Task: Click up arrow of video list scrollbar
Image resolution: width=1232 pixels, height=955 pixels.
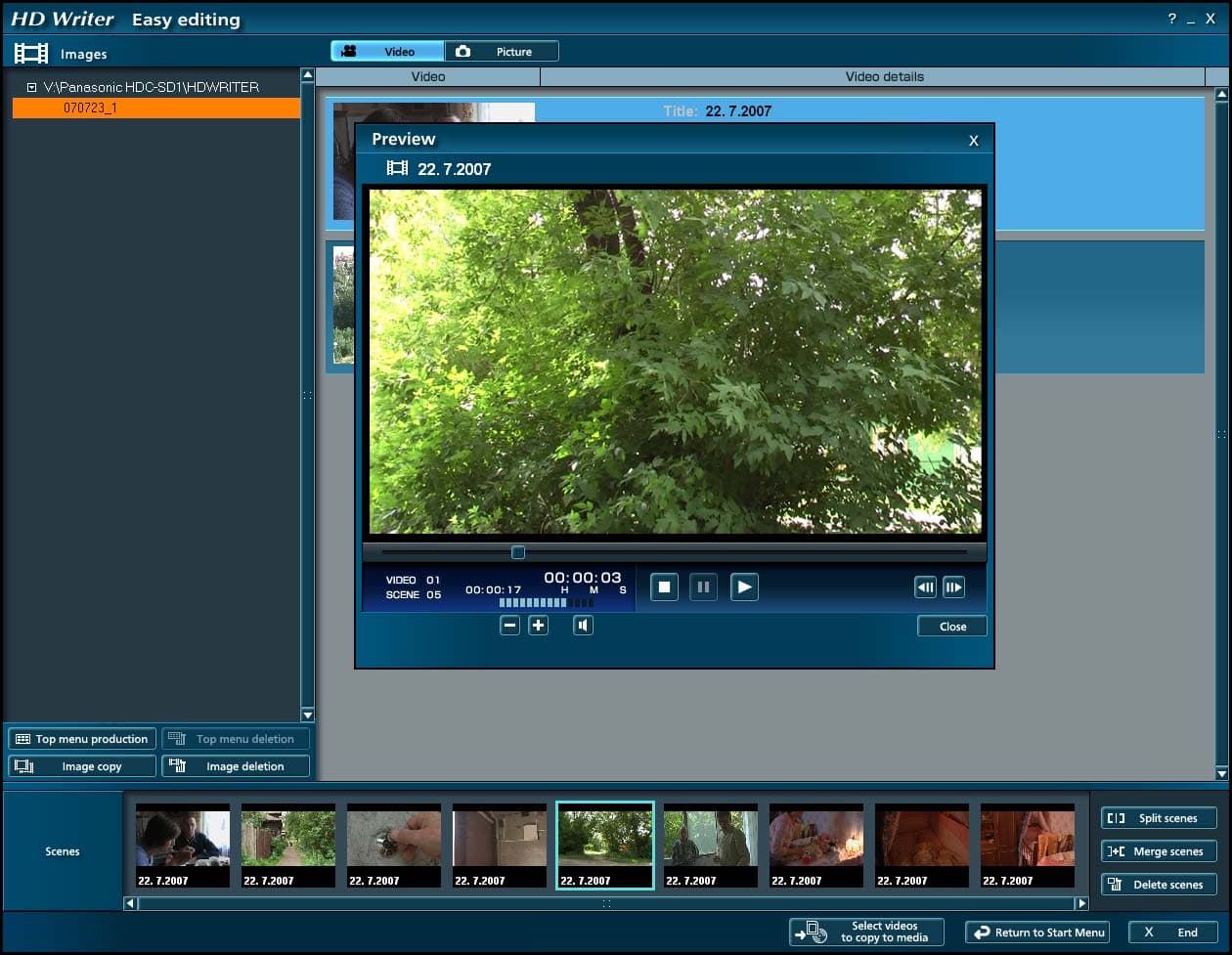Action: 1221,95
